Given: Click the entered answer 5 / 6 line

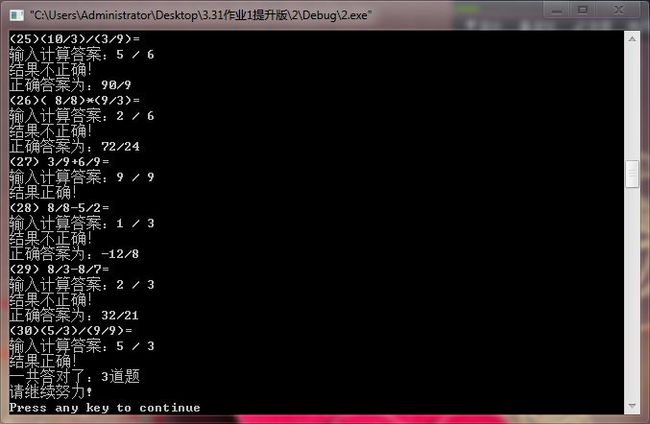Looking at the screenshot, I should pyautogui.click(x=82, y=55).
